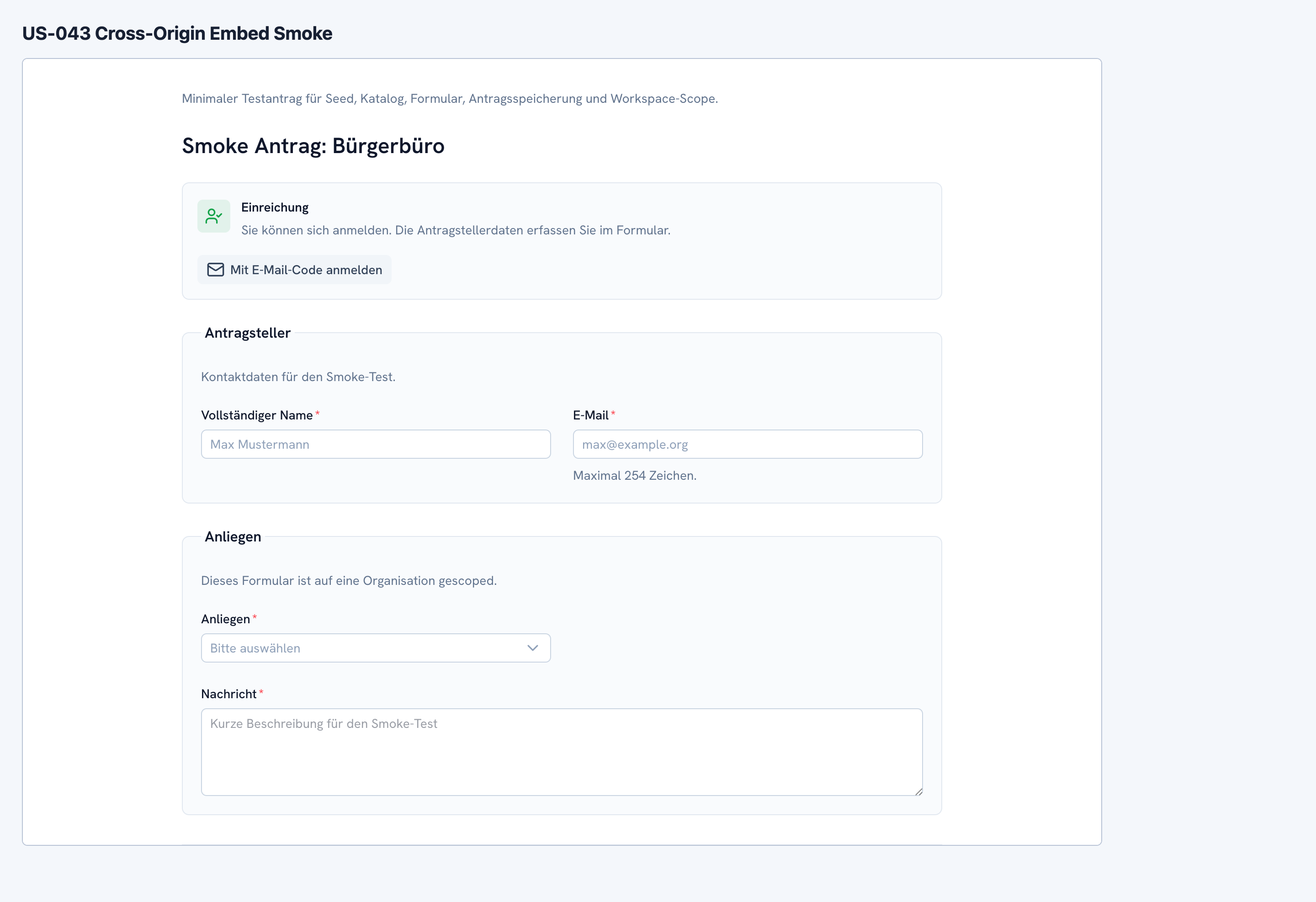Viewport: 1316px width, 902px height.
Task: Click the 'Minimaler Testantrag' intro paragraph
Action: [x=450, y=99]
